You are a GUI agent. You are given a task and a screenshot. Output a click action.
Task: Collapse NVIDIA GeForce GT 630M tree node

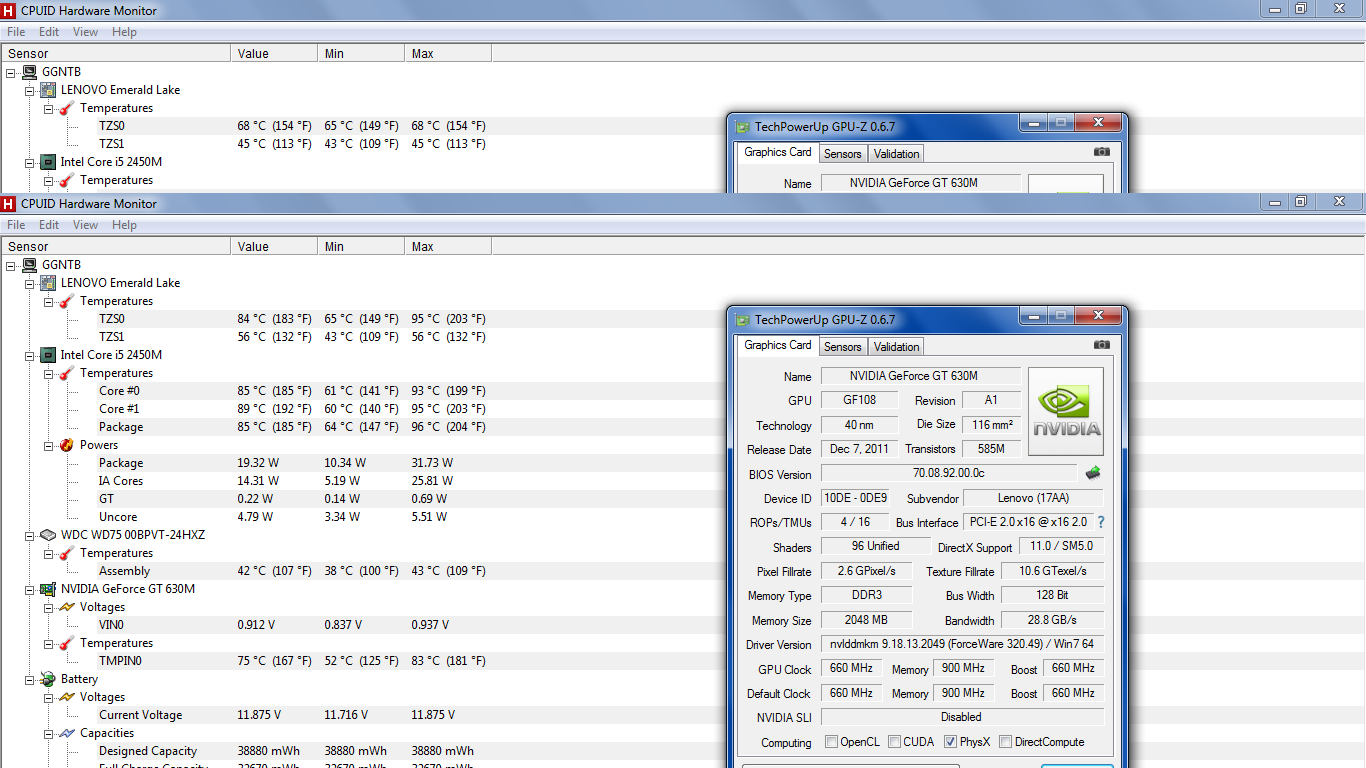tap(30, 589)
